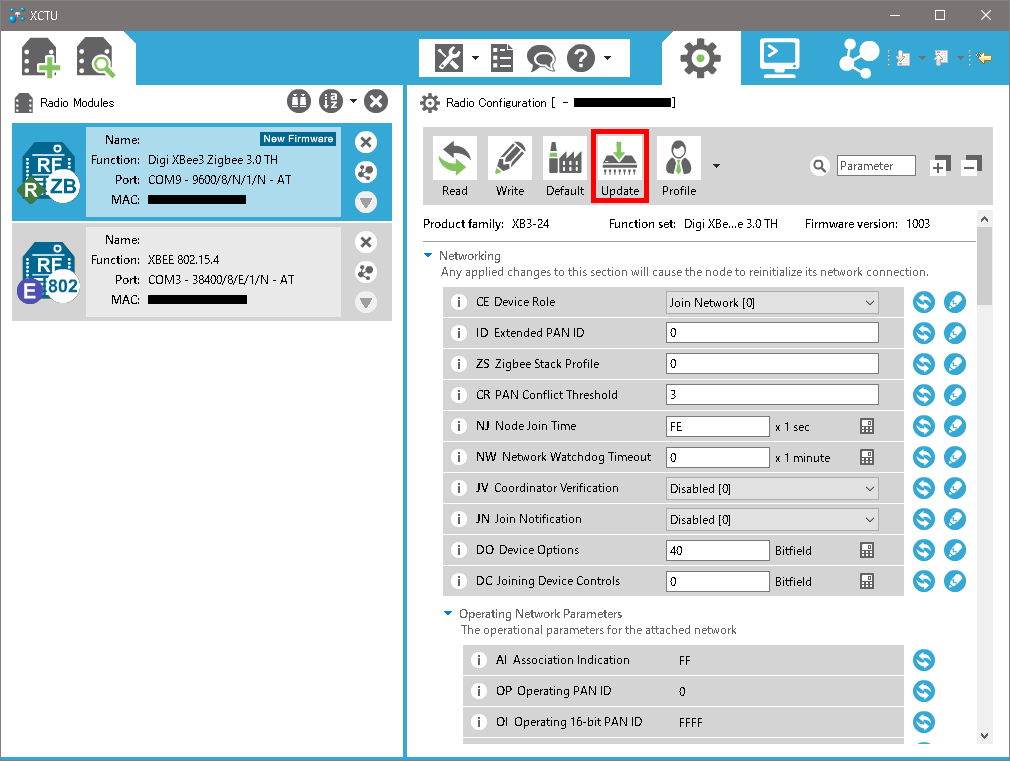Open radio modules sort order dropdown arrow

point(354,101)
